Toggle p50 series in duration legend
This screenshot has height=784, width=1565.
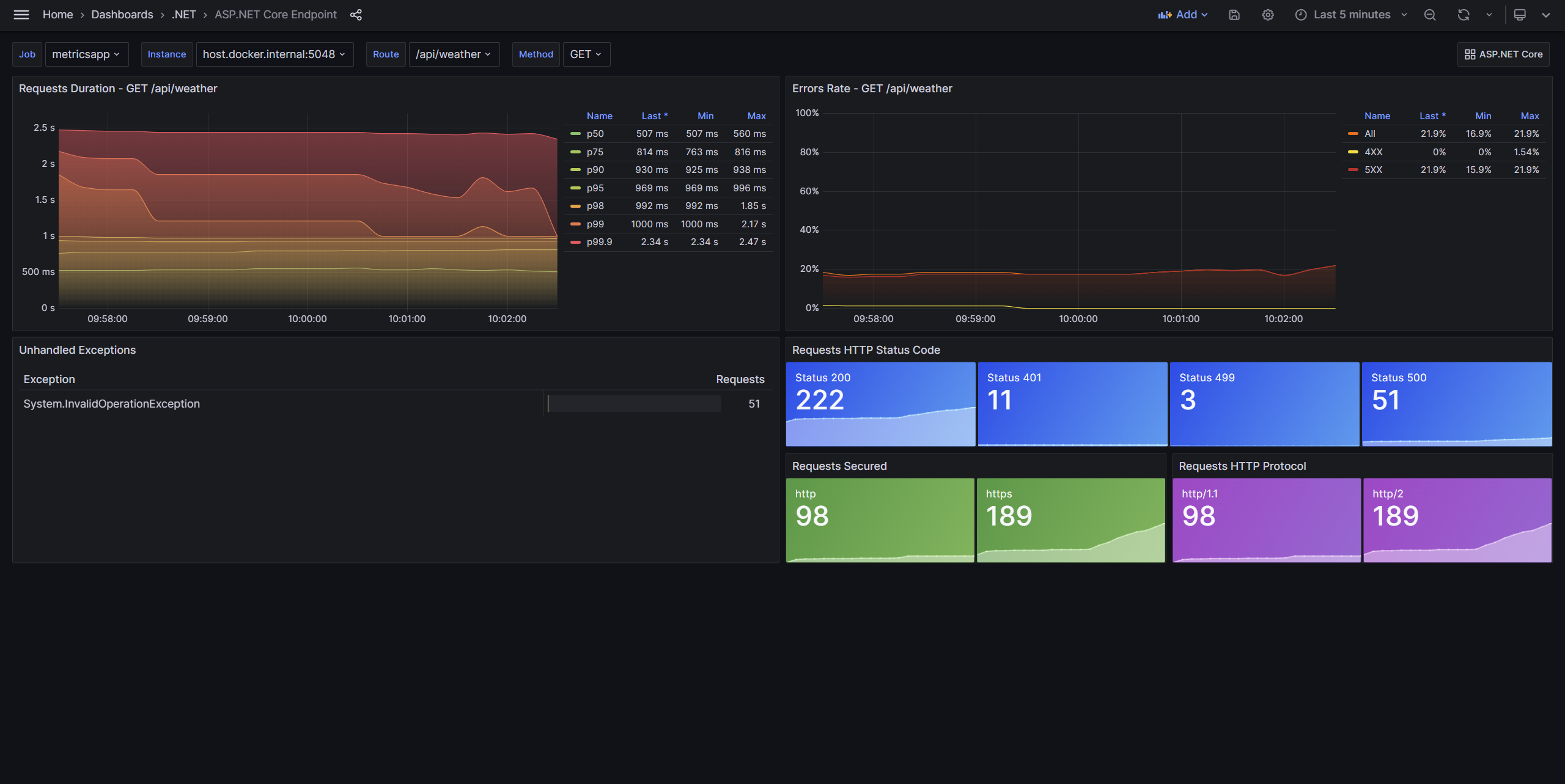[595, 134]
